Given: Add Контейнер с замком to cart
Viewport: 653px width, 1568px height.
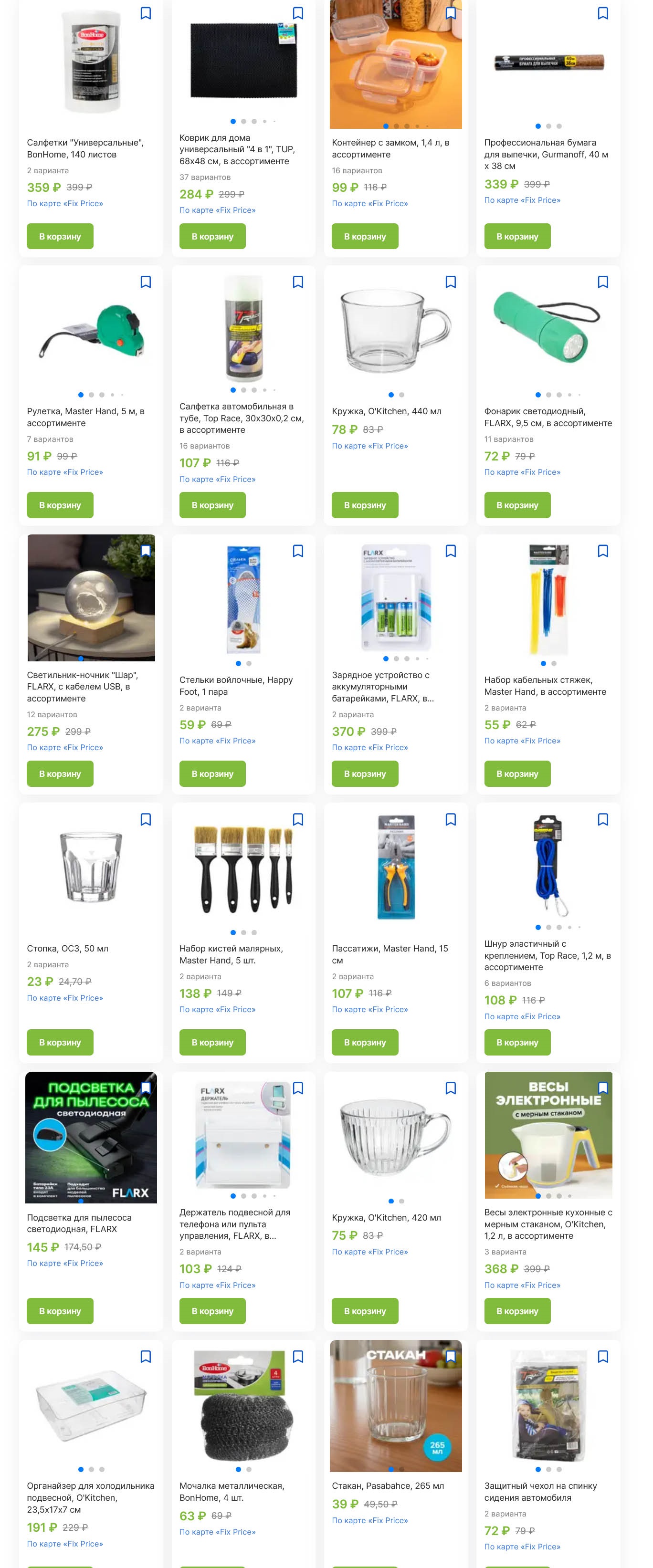Looking at the screenshot, I should click(365, 236).
